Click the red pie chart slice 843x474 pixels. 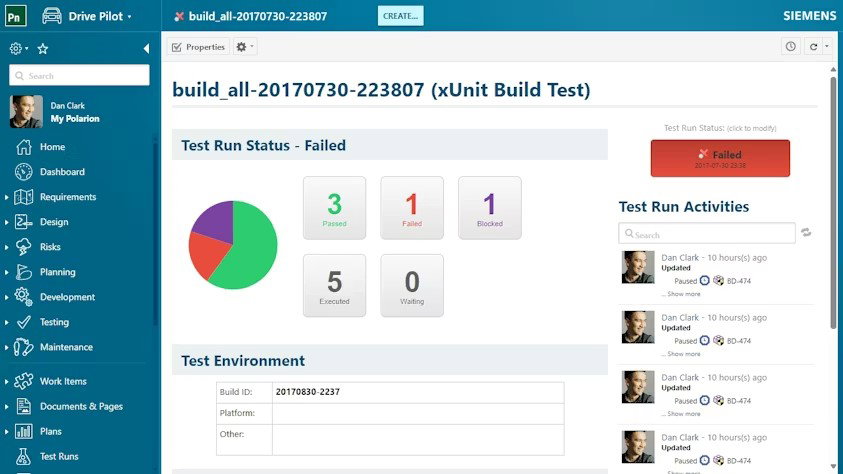point(208,256)
